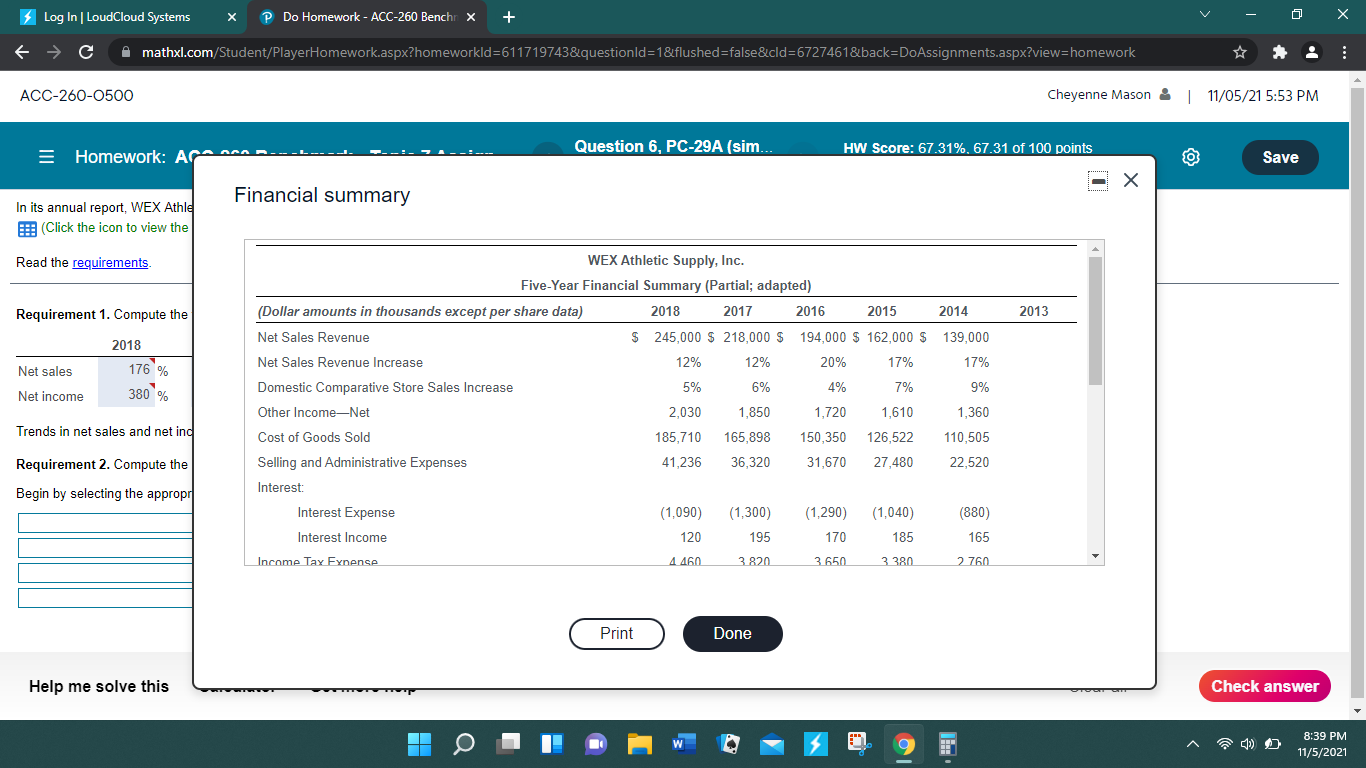Switch to Chrome on the taskbar
Screen dimensions: 1366x768
pos(903,744)
